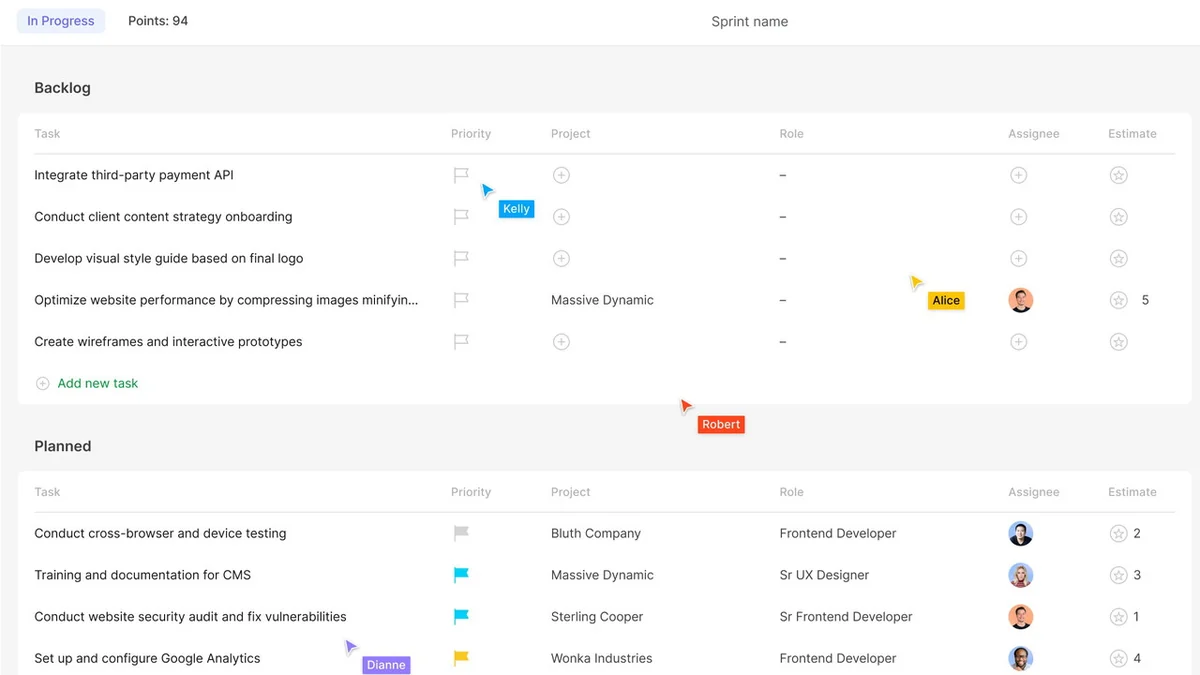The width and height of the screenshot is (1200, 675).
Task: Click the estimate star on Conduct cross-browser and device testing
Action: pyautogui.click(x=1118, y=533)
